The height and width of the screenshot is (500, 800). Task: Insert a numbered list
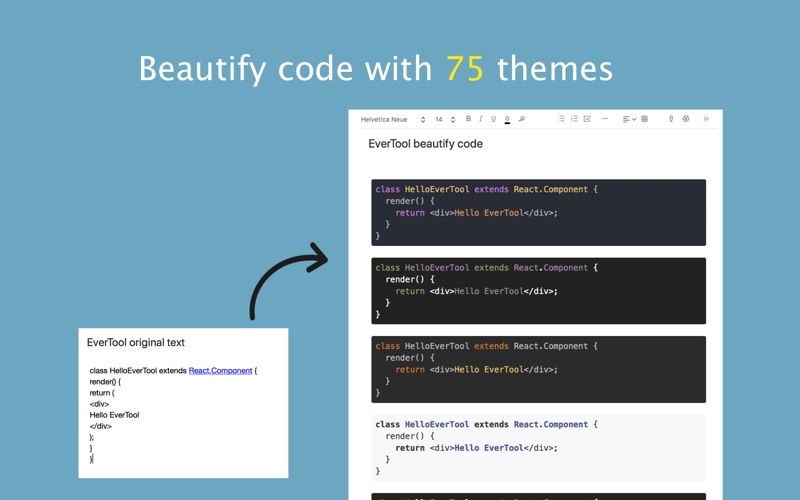574,119
